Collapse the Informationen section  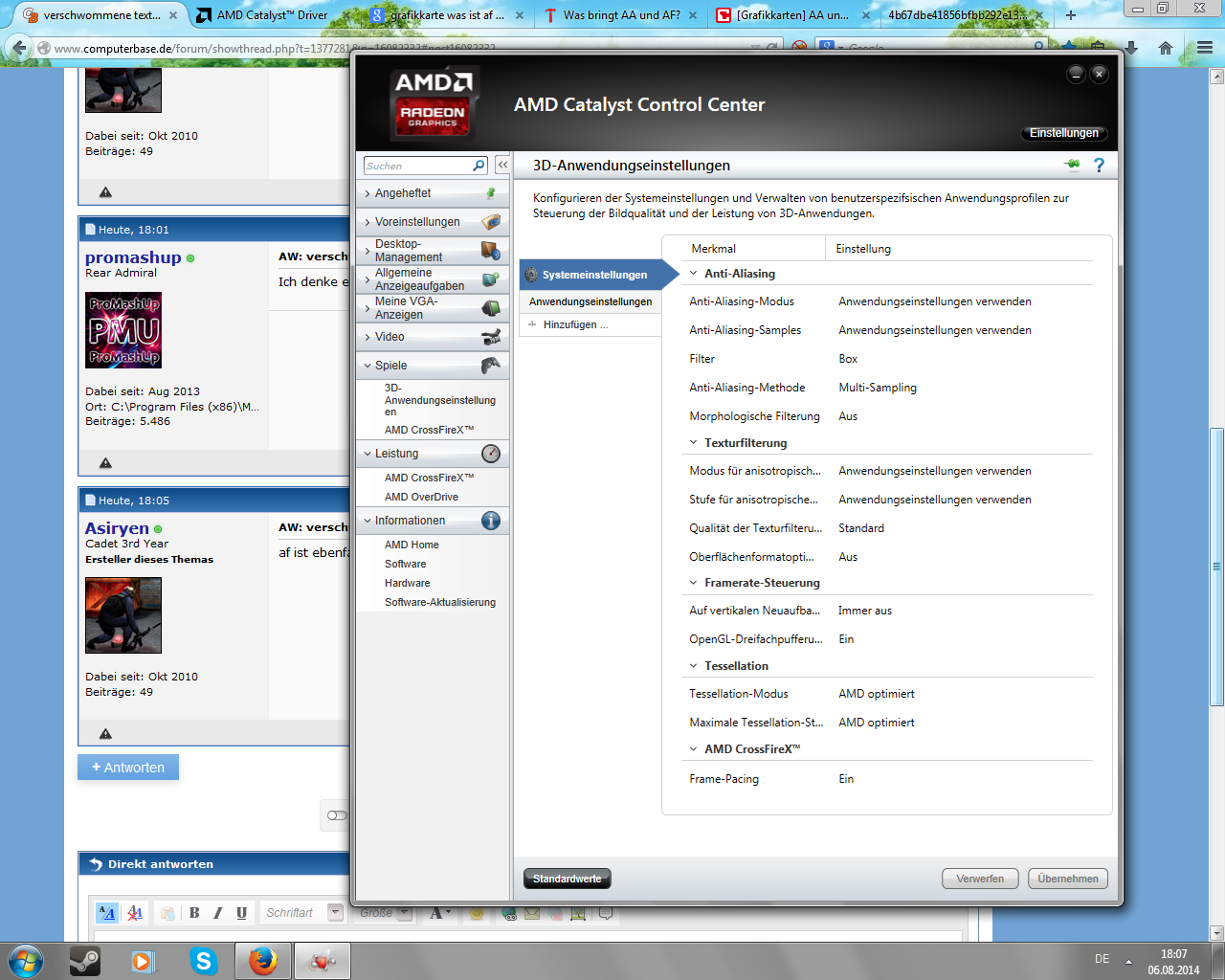pos(367,521)
